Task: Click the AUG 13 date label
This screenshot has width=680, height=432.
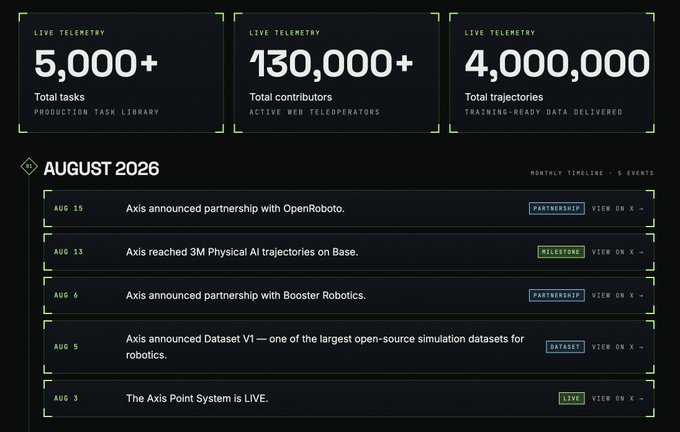Action: coord(68,252)
